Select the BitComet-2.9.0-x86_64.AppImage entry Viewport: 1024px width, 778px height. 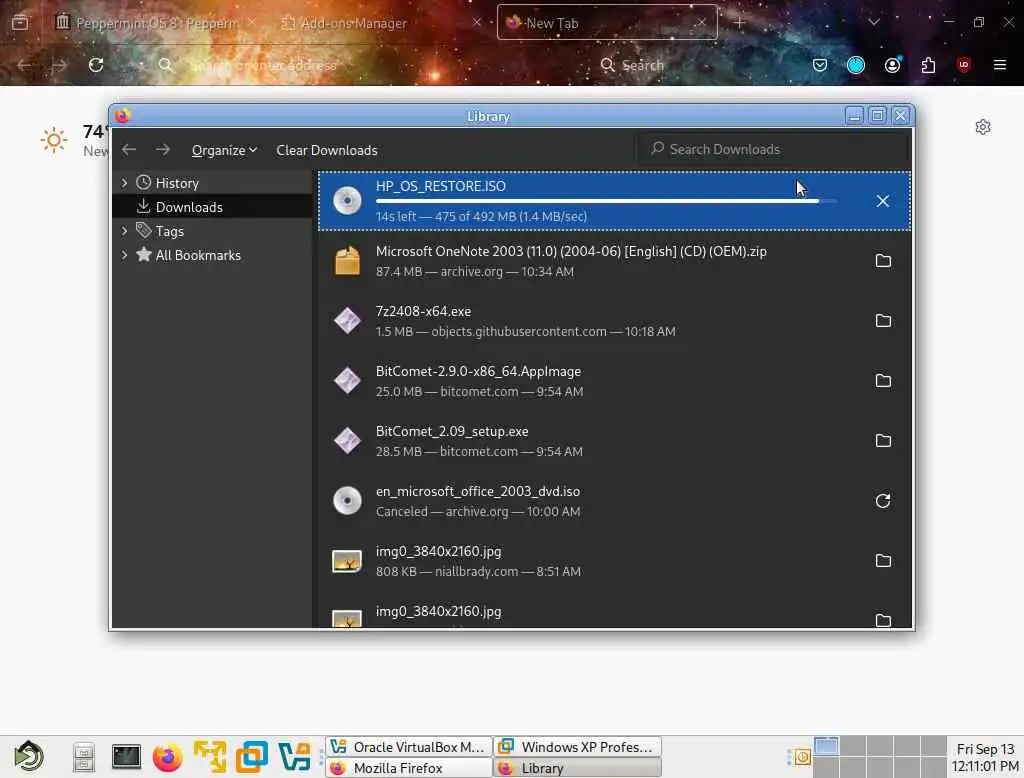tap(614, 381)
